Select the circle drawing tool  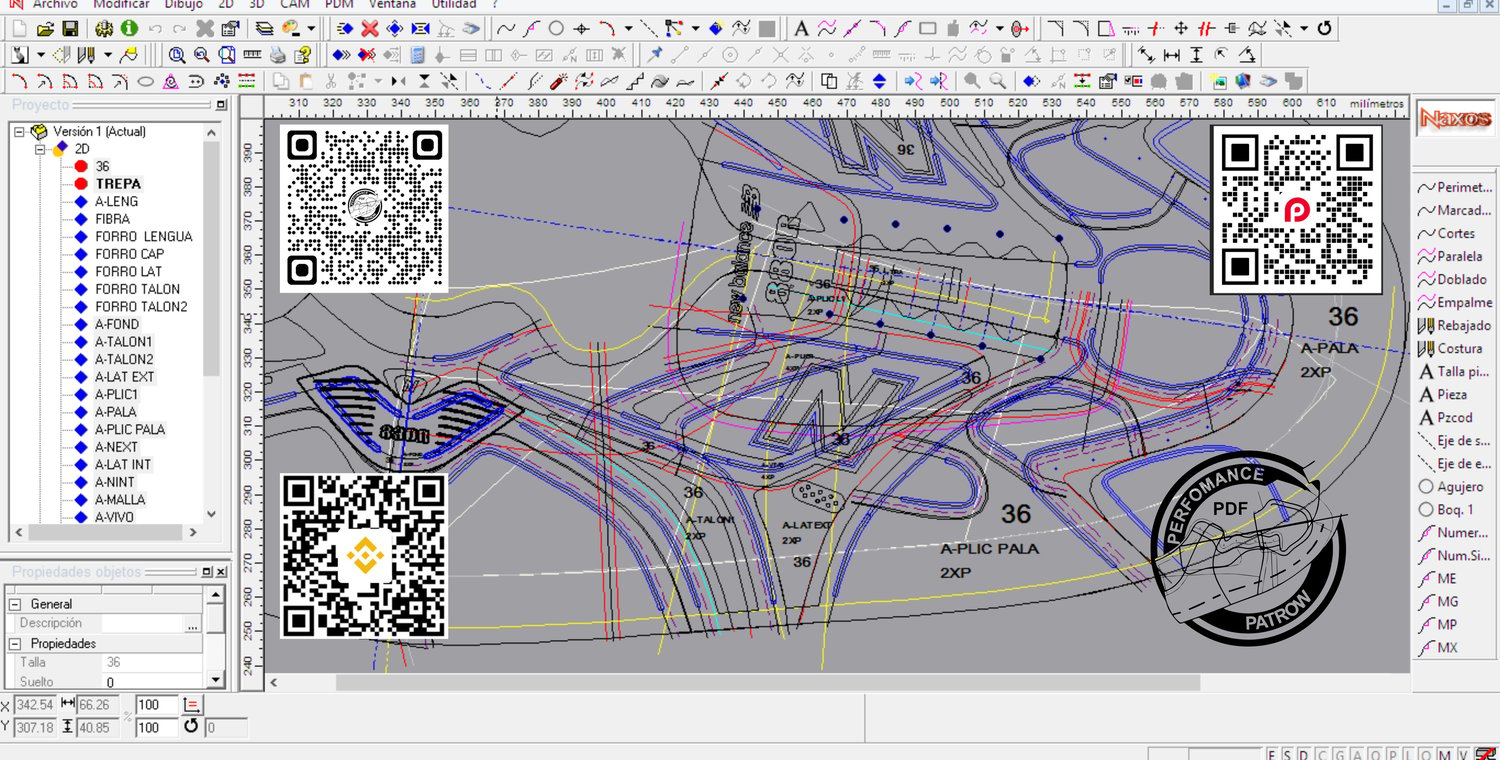coord(556,28)
